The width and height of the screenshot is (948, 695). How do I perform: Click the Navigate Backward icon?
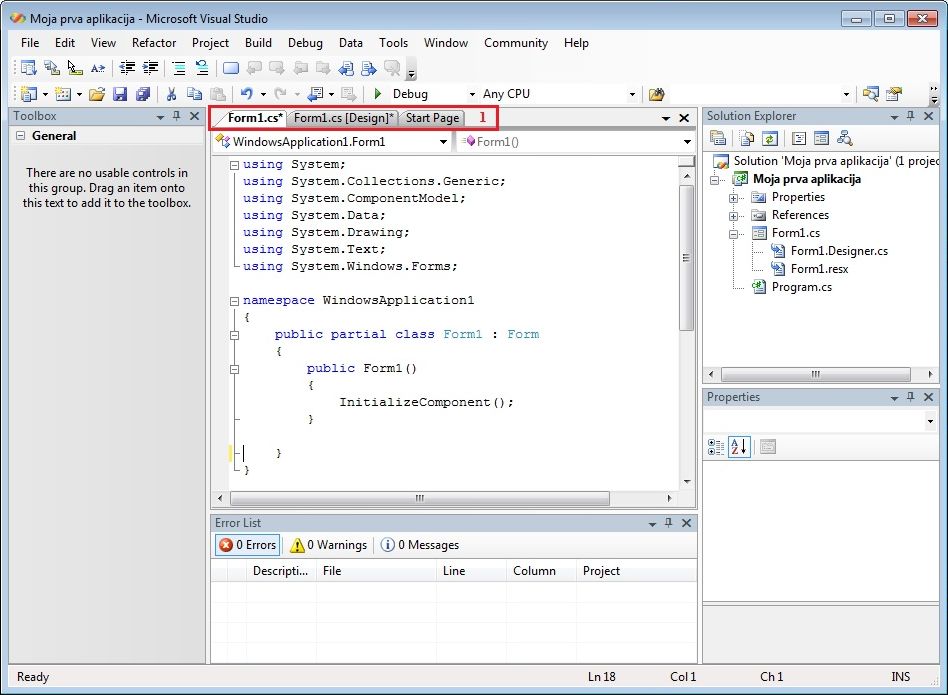coord(316,94)
